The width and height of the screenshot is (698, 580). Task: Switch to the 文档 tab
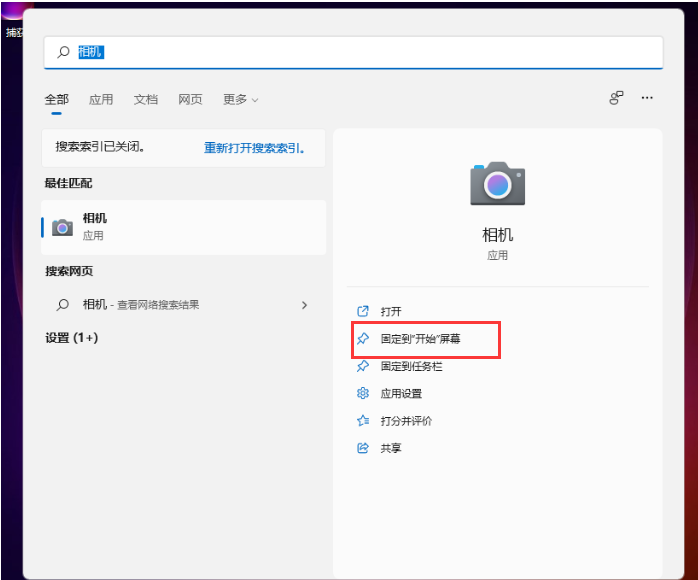click(x=146, y=99)
